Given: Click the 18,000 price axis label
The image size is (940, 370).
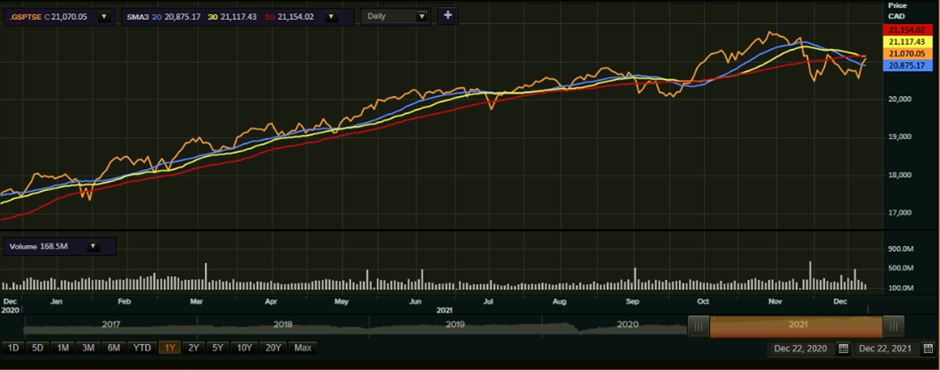Looking at the screenshot, I should click(900, 175).
